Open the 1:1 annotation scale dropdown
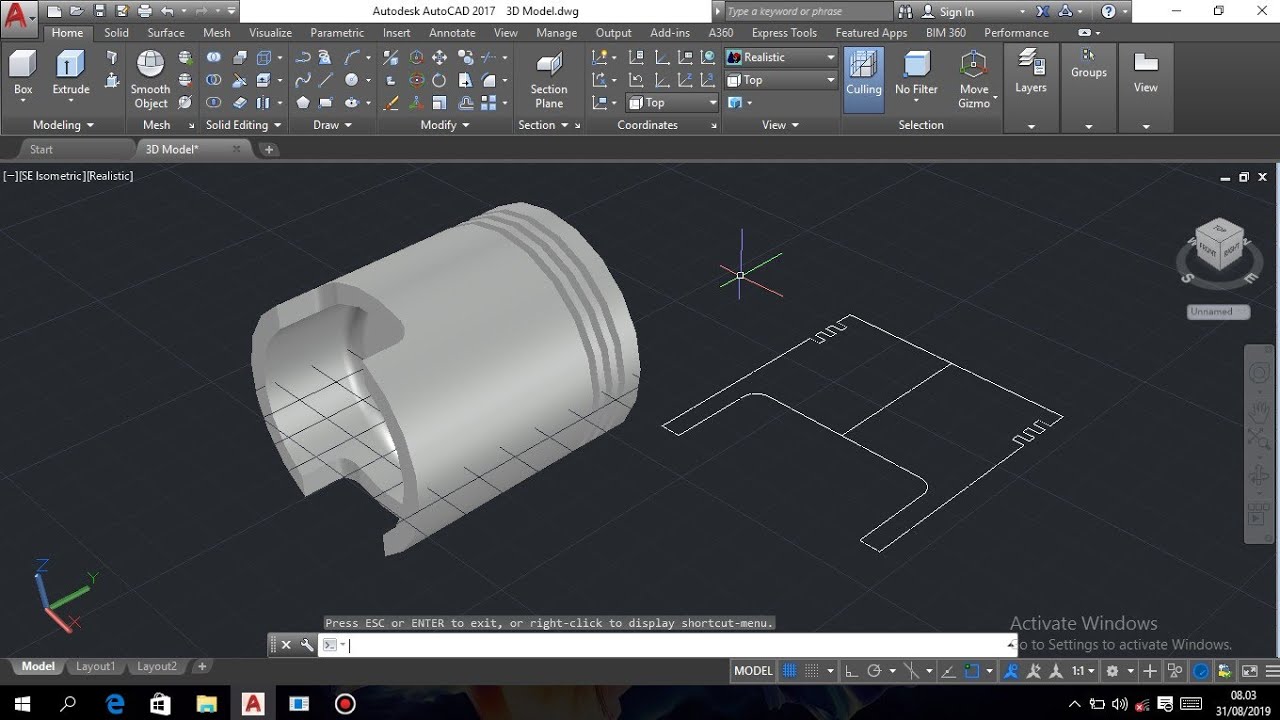Viewport: 1280px width, 720px height. click(x=1084, y=671)
